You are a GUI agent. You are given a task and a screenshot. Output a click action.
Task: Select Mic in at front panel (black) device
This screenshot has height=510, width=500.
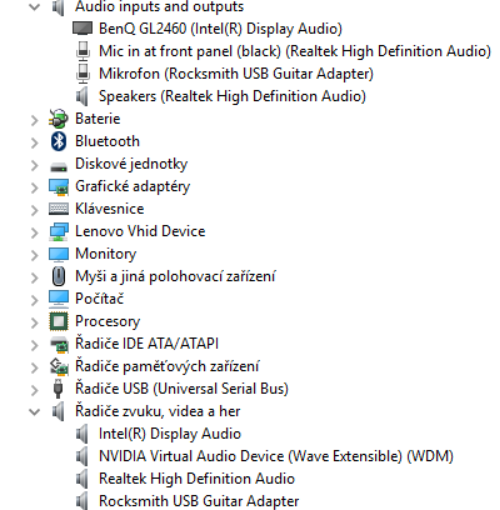tap(295, 51)
